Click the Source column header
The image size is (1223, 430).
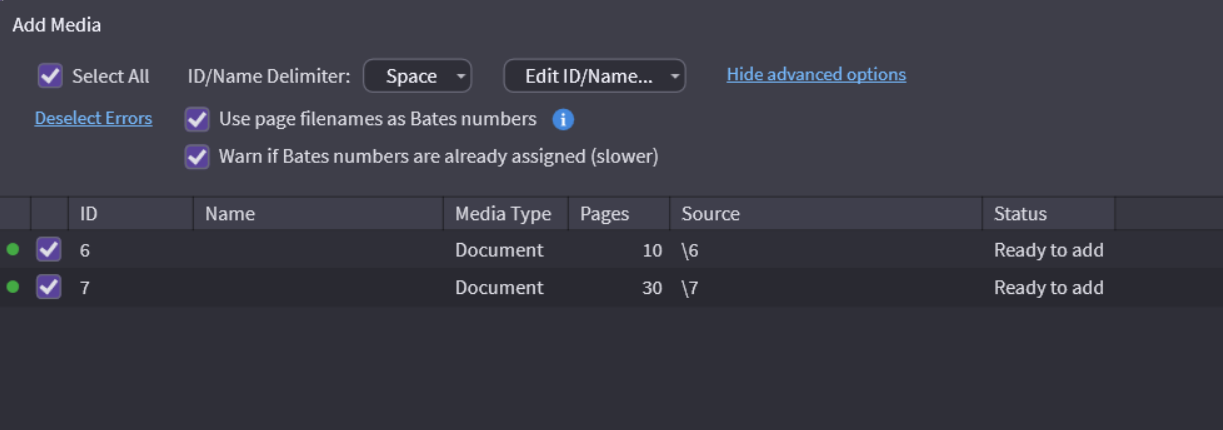pyautogui.click(x=825, y=214)
